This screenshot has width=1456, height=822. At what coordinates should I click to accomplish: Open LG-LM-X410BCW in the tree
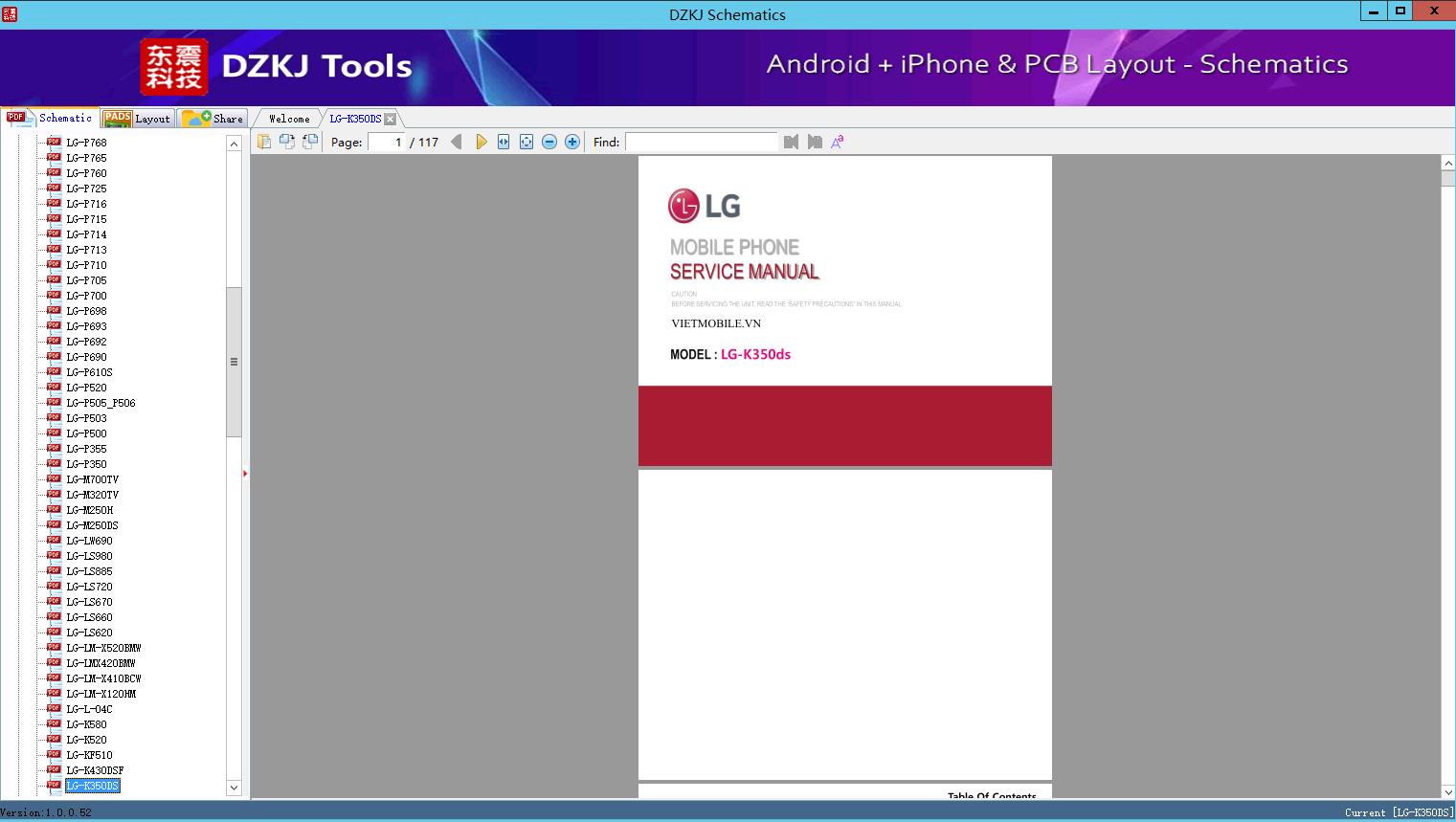pyautogui.click(x=103, y=678)
